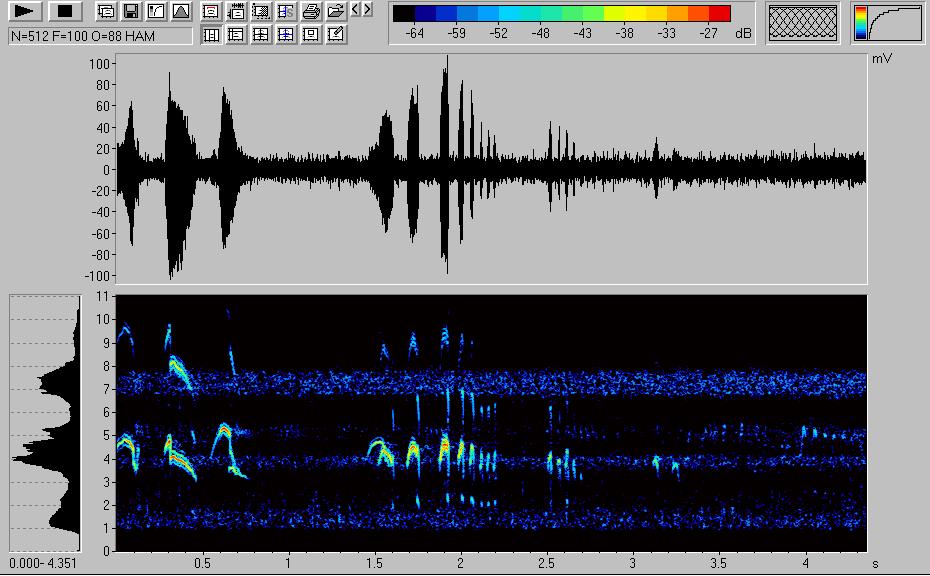Open a file with the folder icon

point(336,12)
